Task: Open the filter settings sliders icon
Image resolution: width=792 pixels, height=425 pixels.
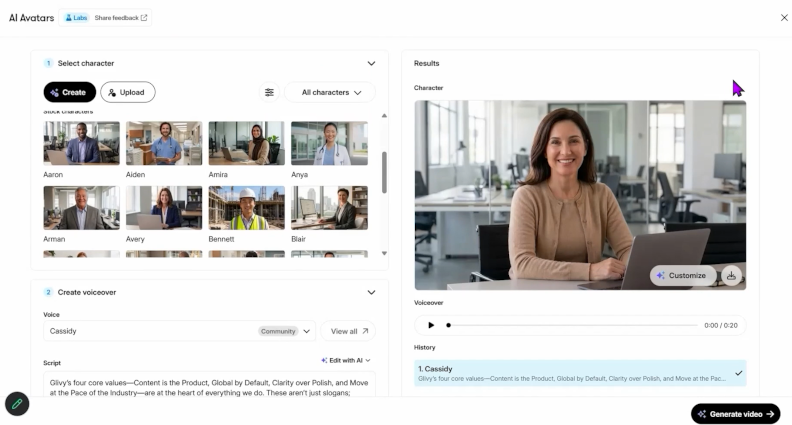Action: [269, 92]
